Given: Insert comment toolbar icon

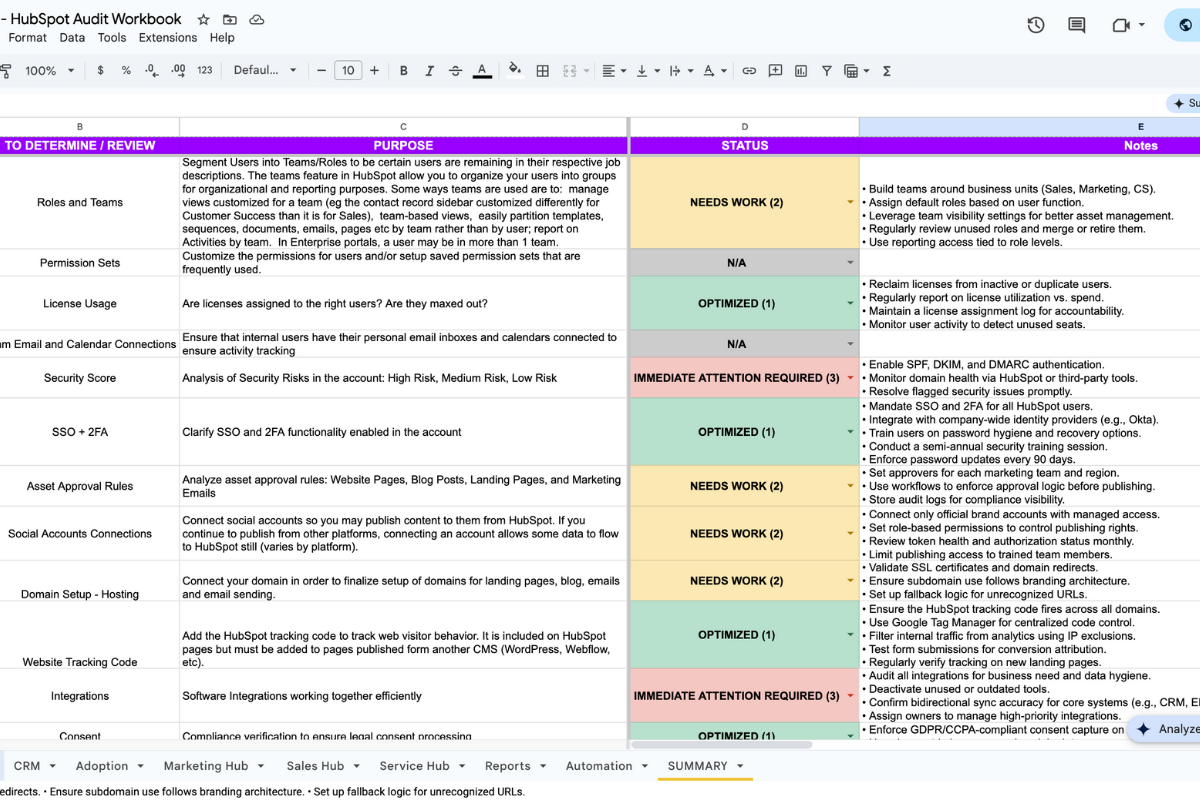Looking at the screenshot, I should click(x=775, y=71).
